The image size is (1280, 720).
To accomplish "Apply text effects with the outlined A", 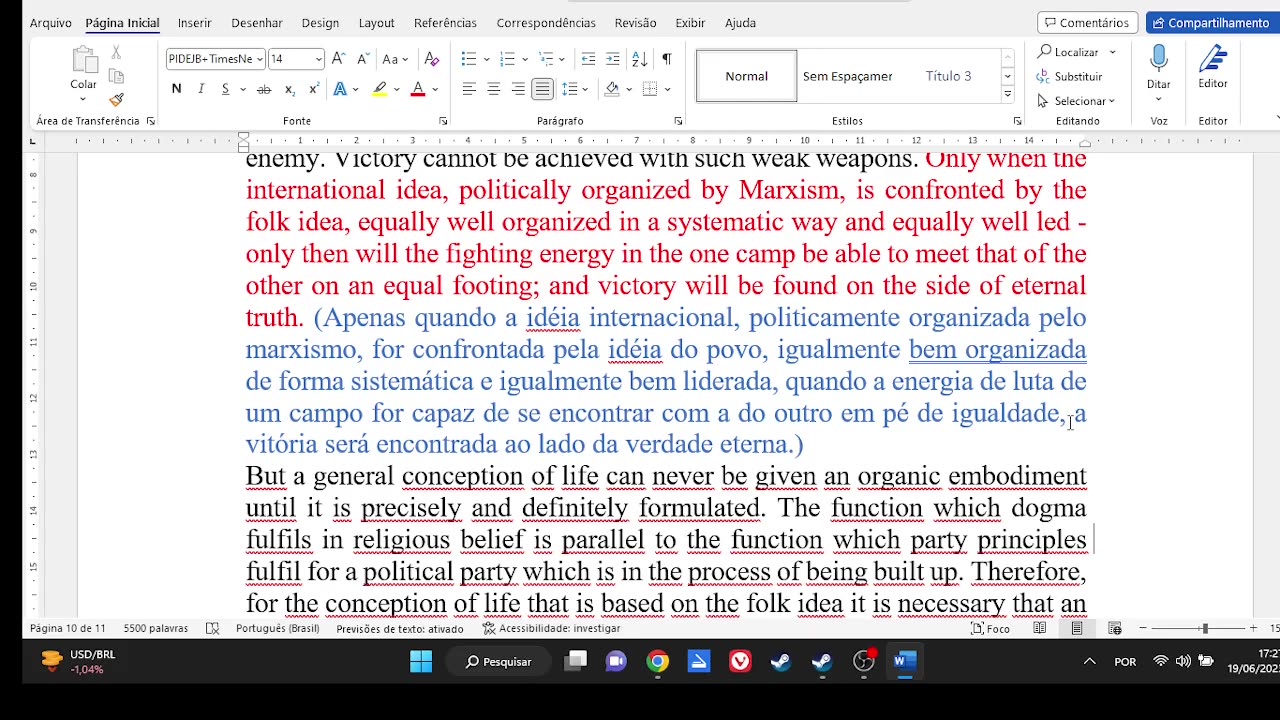I will pyautogui.click(x=340, y=89).
